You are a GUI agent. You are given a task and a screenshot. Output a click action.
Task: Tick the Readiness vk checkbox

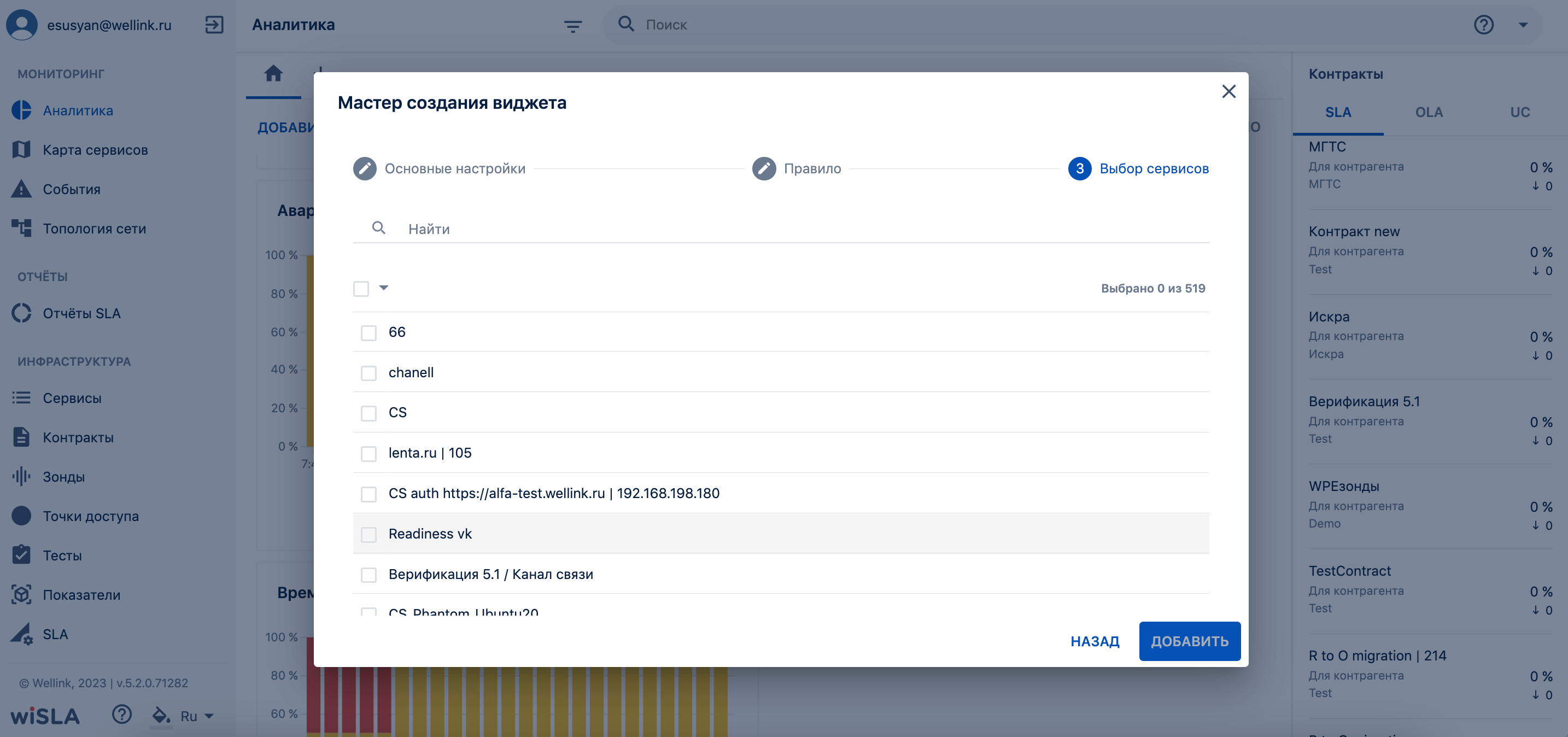[369, 534]
